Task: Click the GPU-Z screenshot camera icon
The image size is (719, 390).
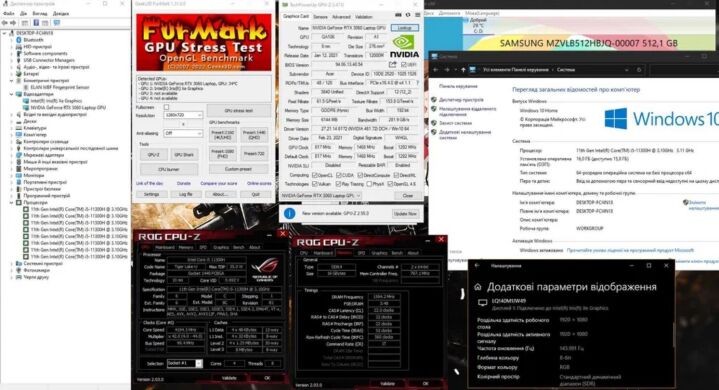Action: pyautogui.click(x=398, y=15)
